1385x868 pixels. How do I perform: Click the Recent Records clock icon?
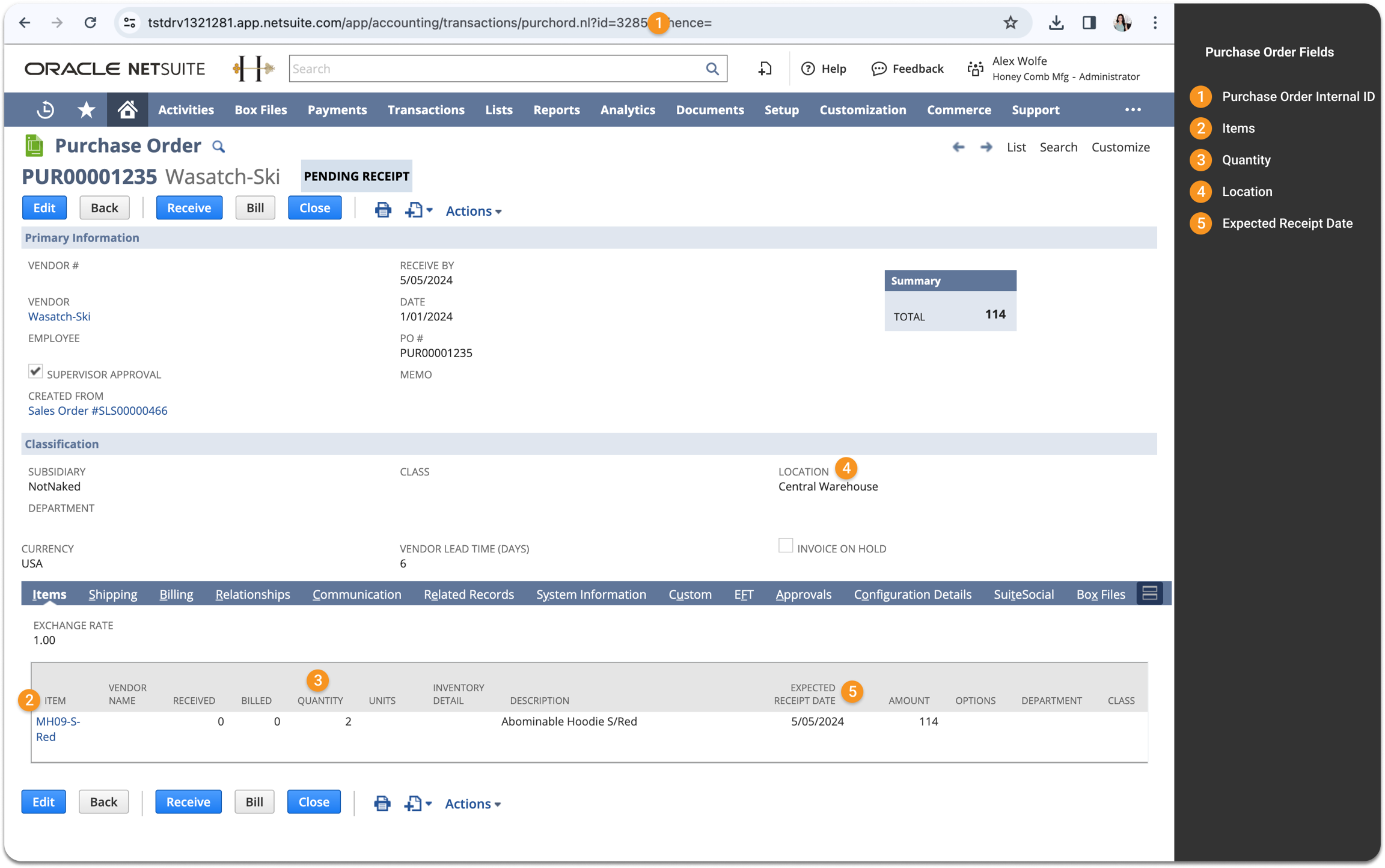[x=45, y=110]
